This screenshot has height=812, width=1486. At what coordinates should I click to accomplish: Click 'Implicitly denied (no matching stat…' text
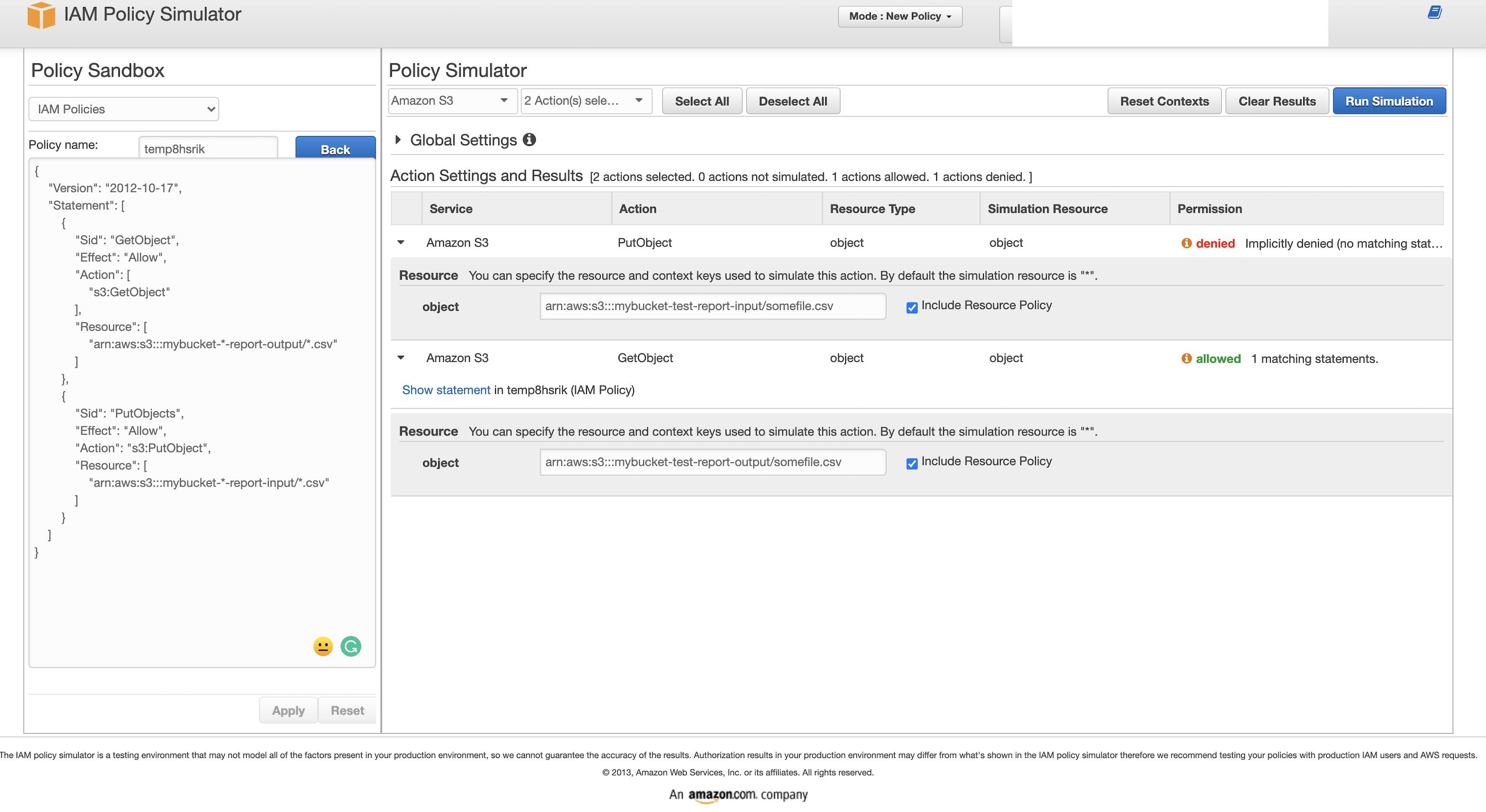coord(1344,243)
